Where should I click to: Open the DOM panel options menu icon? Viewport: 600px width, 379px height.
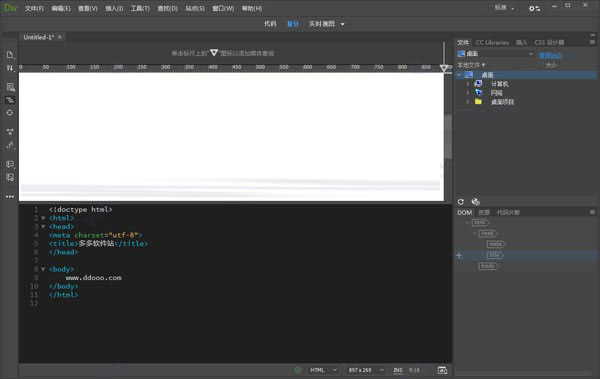click(592, 212)
